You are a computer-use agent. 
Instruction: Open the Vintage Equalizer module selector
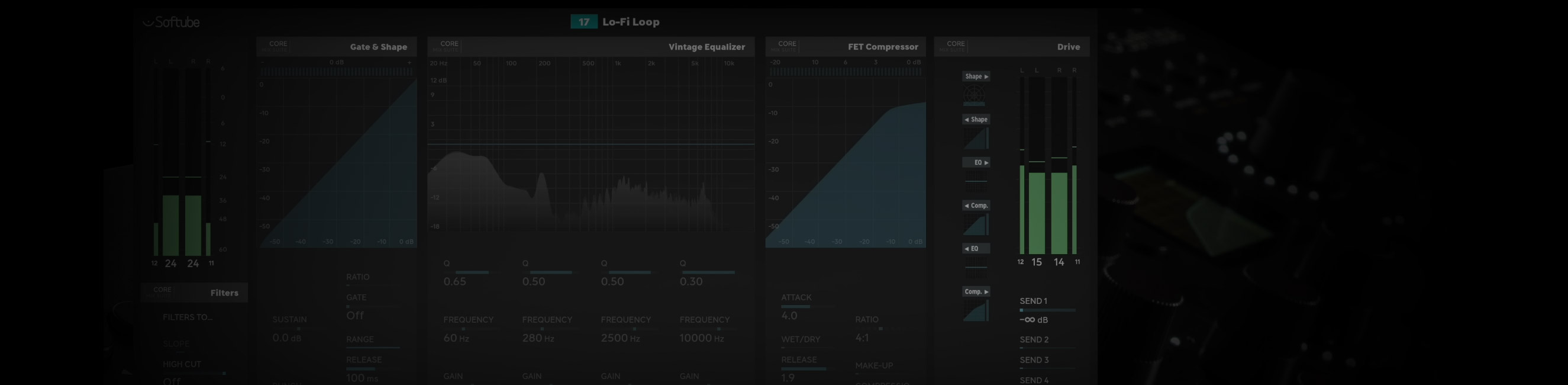(706, 47)
